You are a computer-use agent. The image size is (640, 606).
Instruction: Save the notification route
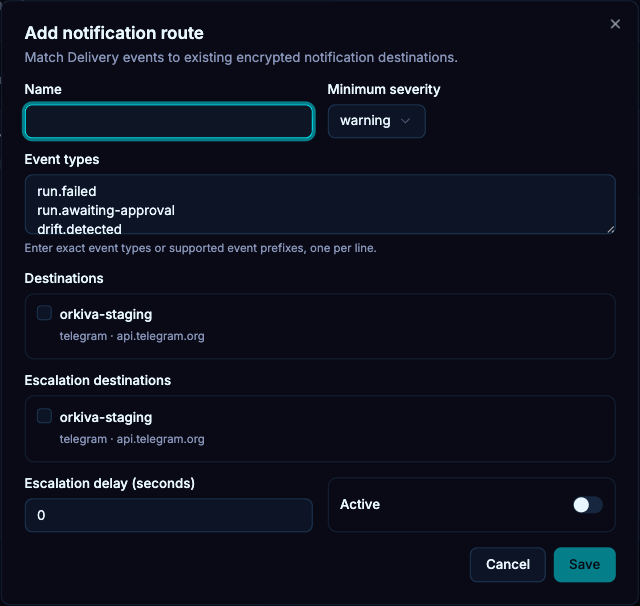[x=584, y=564]
